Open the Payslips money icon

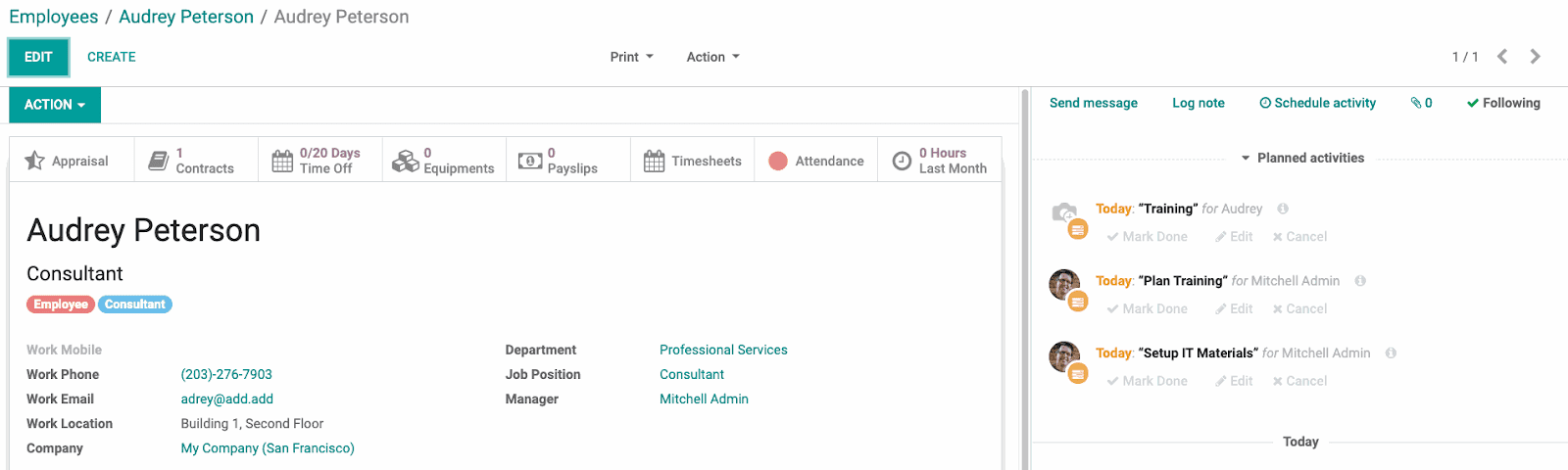click(x=530, y=161)
